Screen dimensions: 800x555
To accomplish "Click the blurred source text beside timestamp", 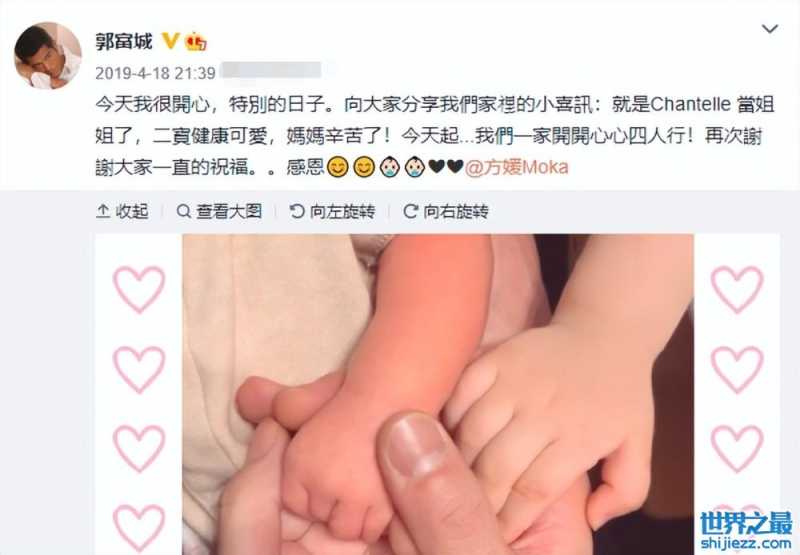I will [272, 70].
